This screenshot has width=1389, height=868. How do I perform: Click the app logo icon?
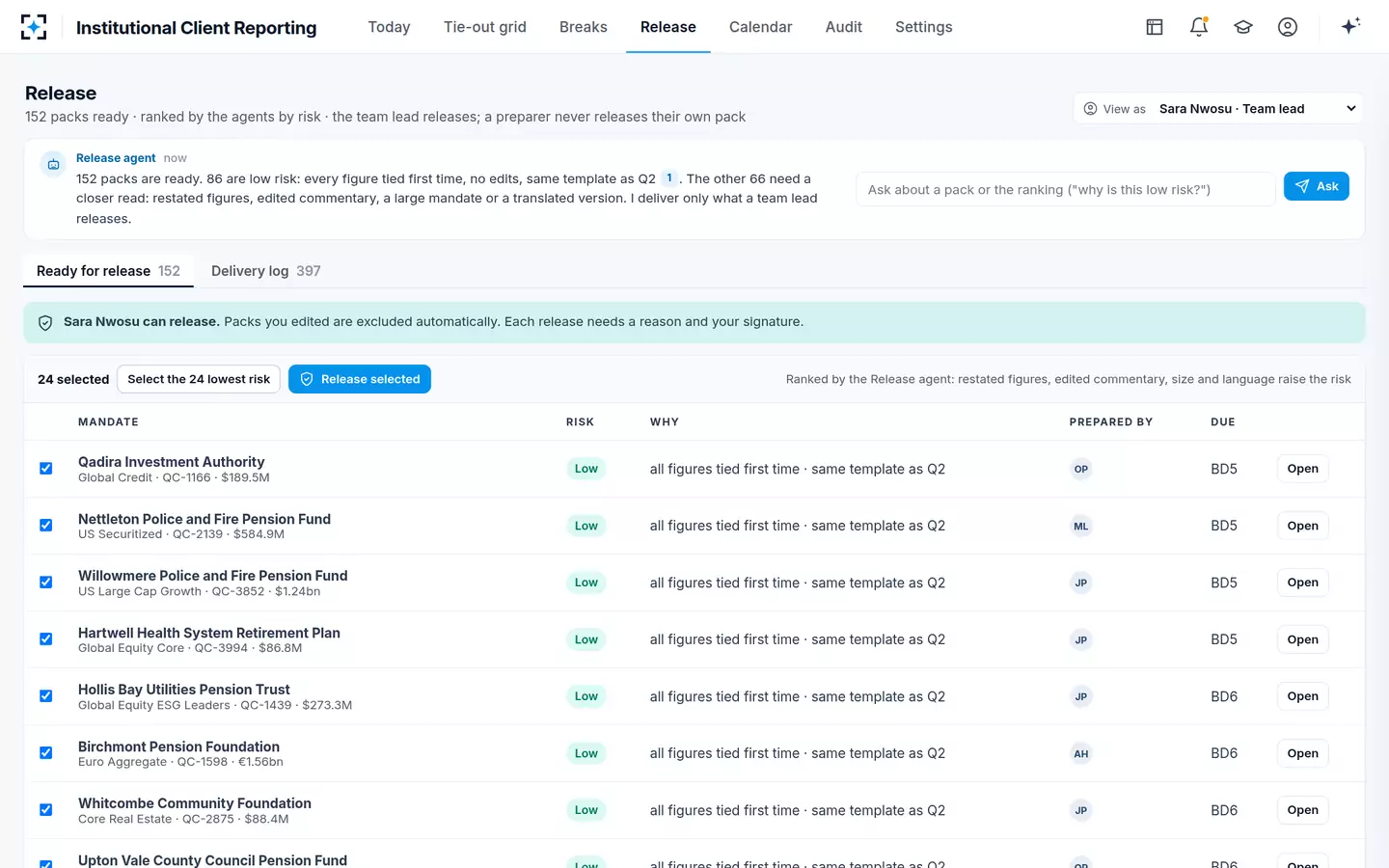(x=34, y=27)
